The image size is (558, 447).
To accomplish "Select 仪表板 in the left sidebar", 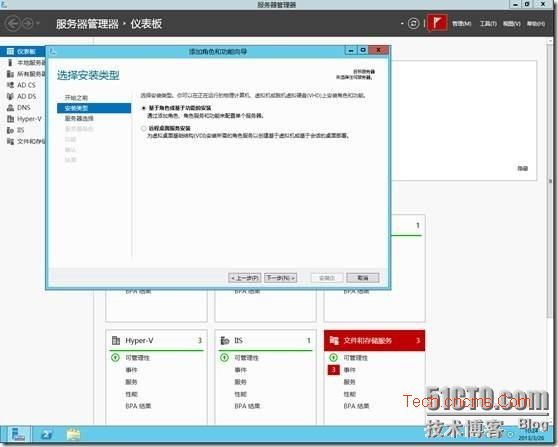I will [23, 52].
